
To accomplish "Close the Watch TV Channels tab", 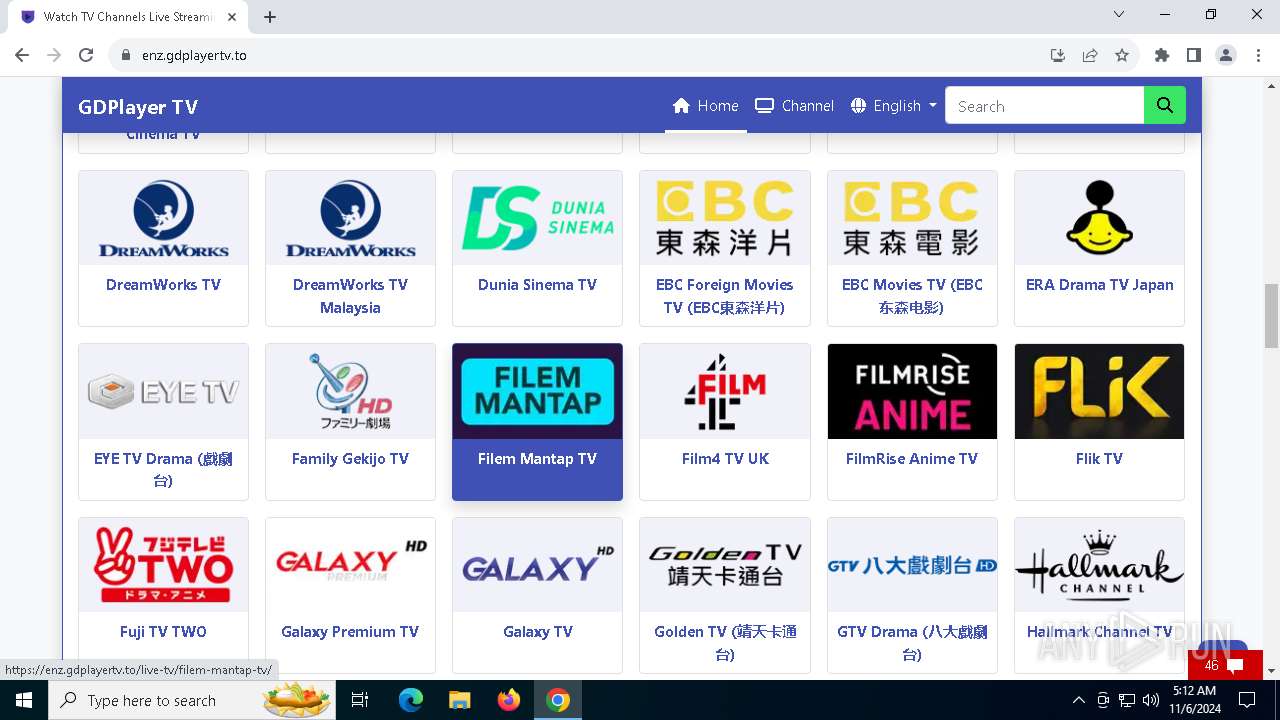I will point(231,17).
